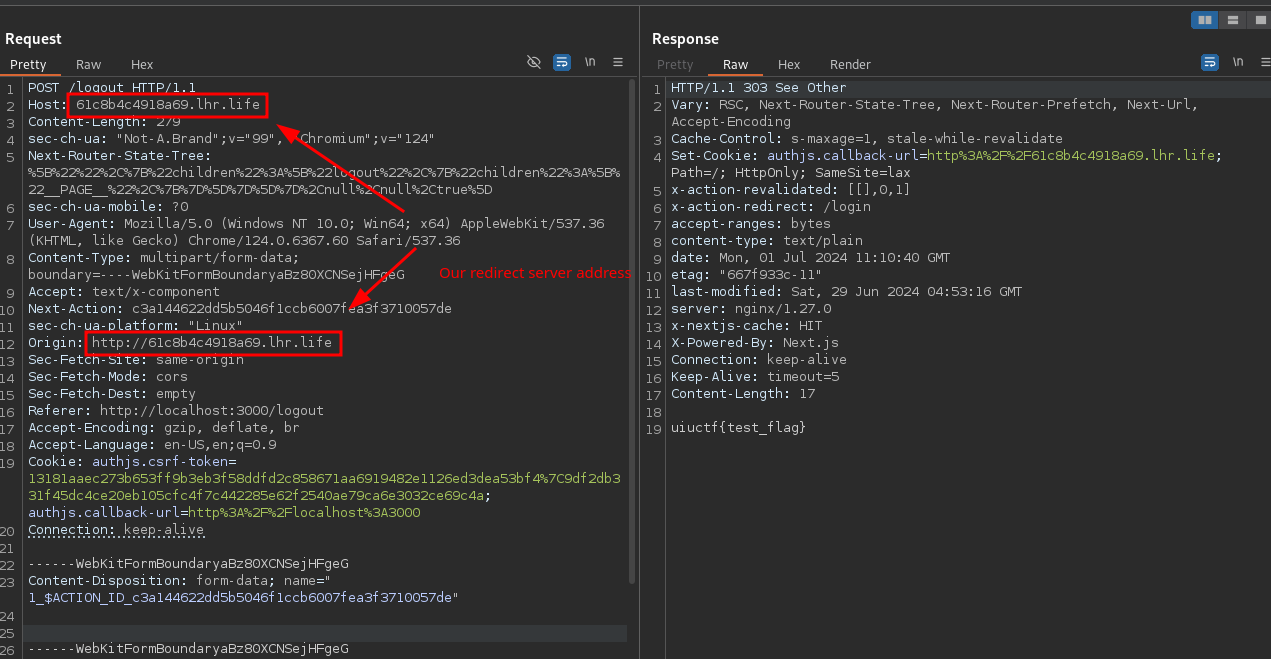Switch to the Hex tab in the Response panel
The height and width of the screenshot is (659, 1271).
789,64
